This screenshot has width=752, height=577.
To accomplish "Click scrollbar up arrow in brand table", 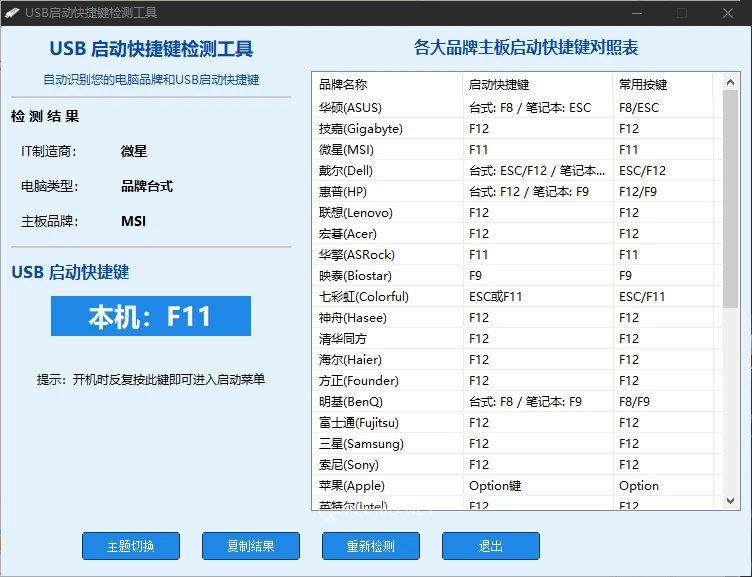I will point(730,82).
